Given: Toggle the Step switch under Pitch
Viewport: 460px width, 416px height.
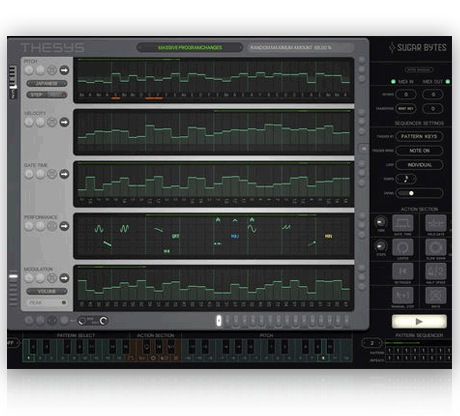Looking at the screenshot, I should pyautogui.click(x=47, y=95).
